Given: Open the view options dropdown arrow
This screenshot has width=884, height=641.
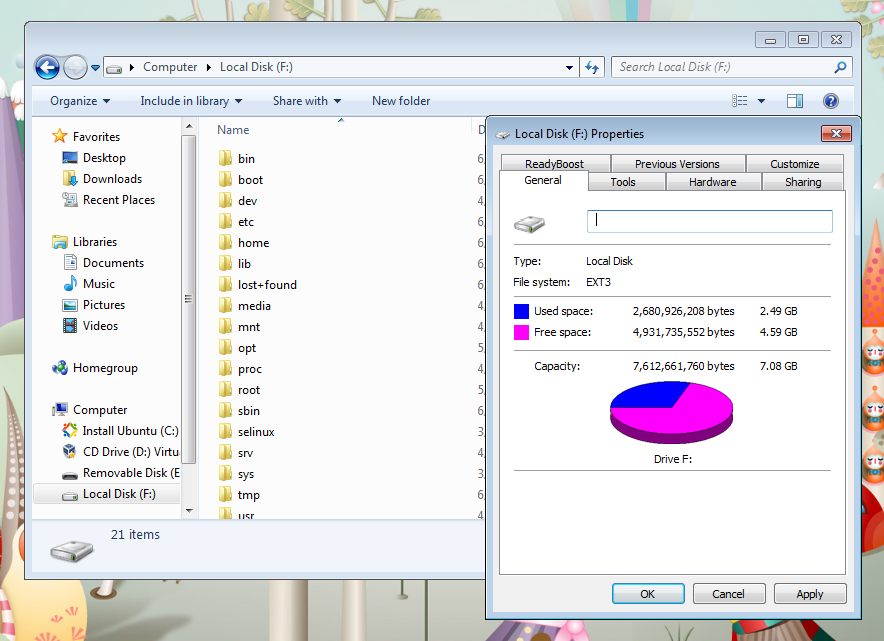Looking at the screenshot, I should 761,101.
